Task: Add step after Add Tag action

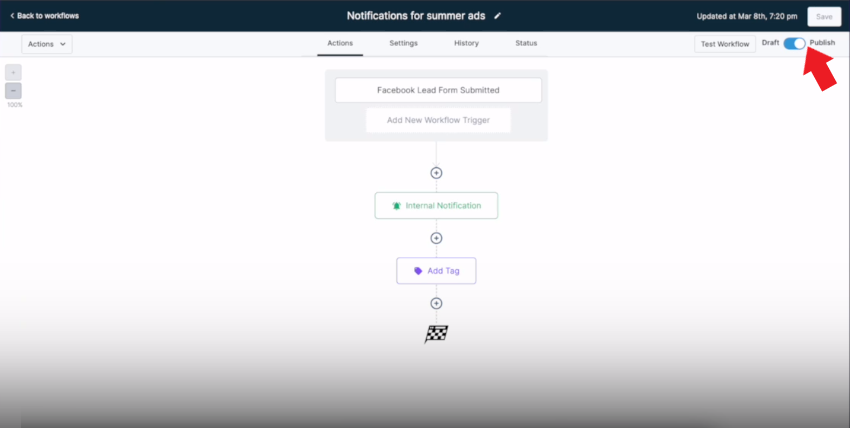Action: pos(436,303)
